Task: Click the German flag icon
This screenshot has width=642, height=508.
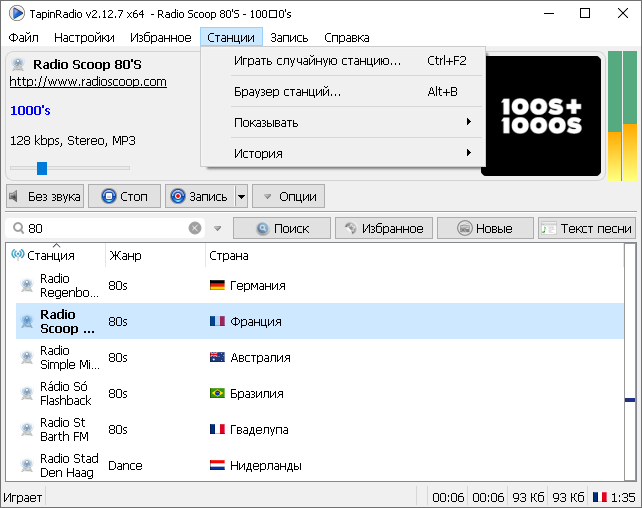Action: click(x=217, y=285)
